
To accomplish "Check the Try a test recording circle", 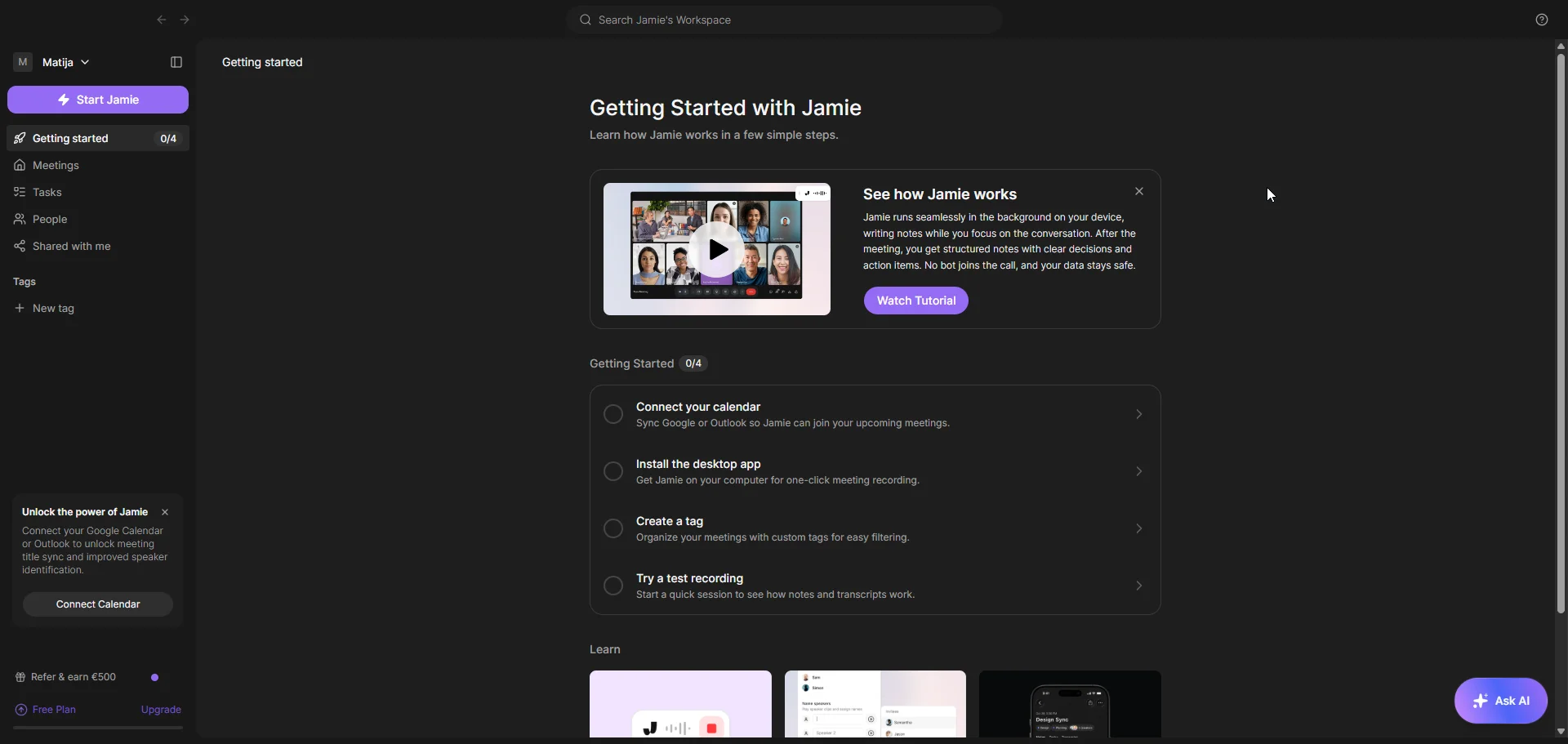I will click(x=613, y=586).
